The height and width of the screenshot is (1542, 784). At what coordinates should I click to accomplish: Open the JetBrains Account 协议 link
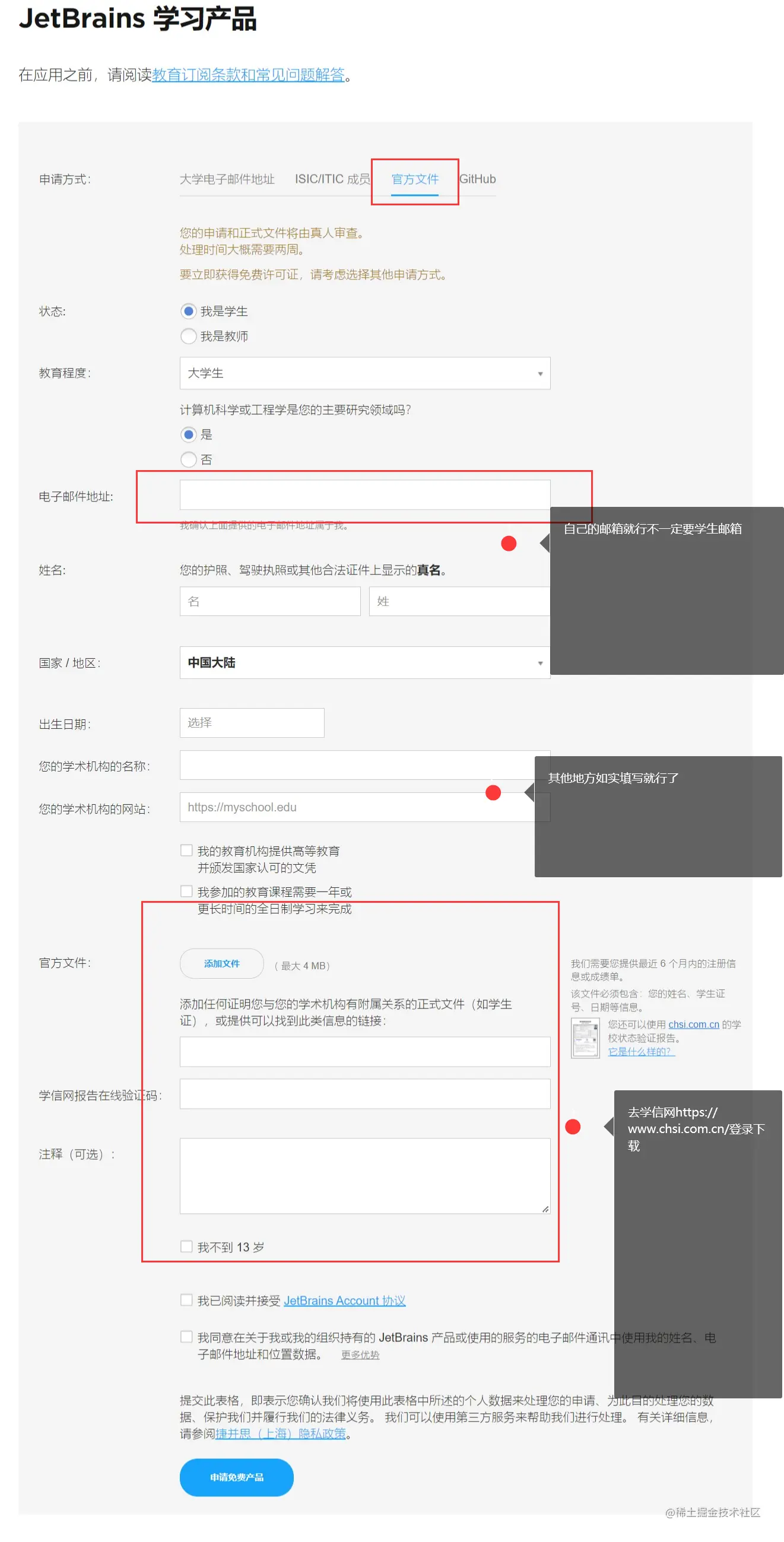[344, 1300]
